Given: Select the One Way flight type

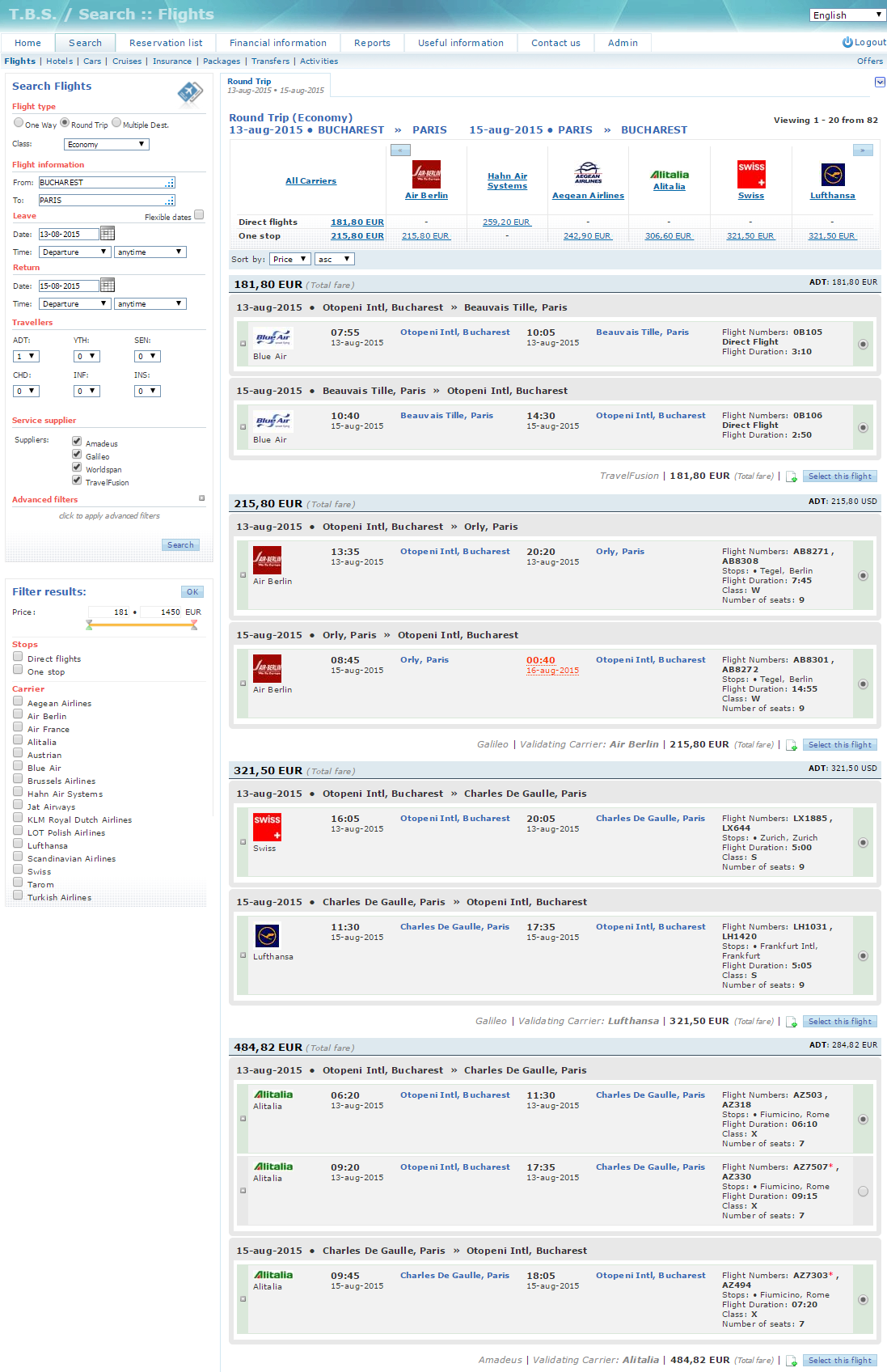Looking at the screenshot, I should [19, 123].
